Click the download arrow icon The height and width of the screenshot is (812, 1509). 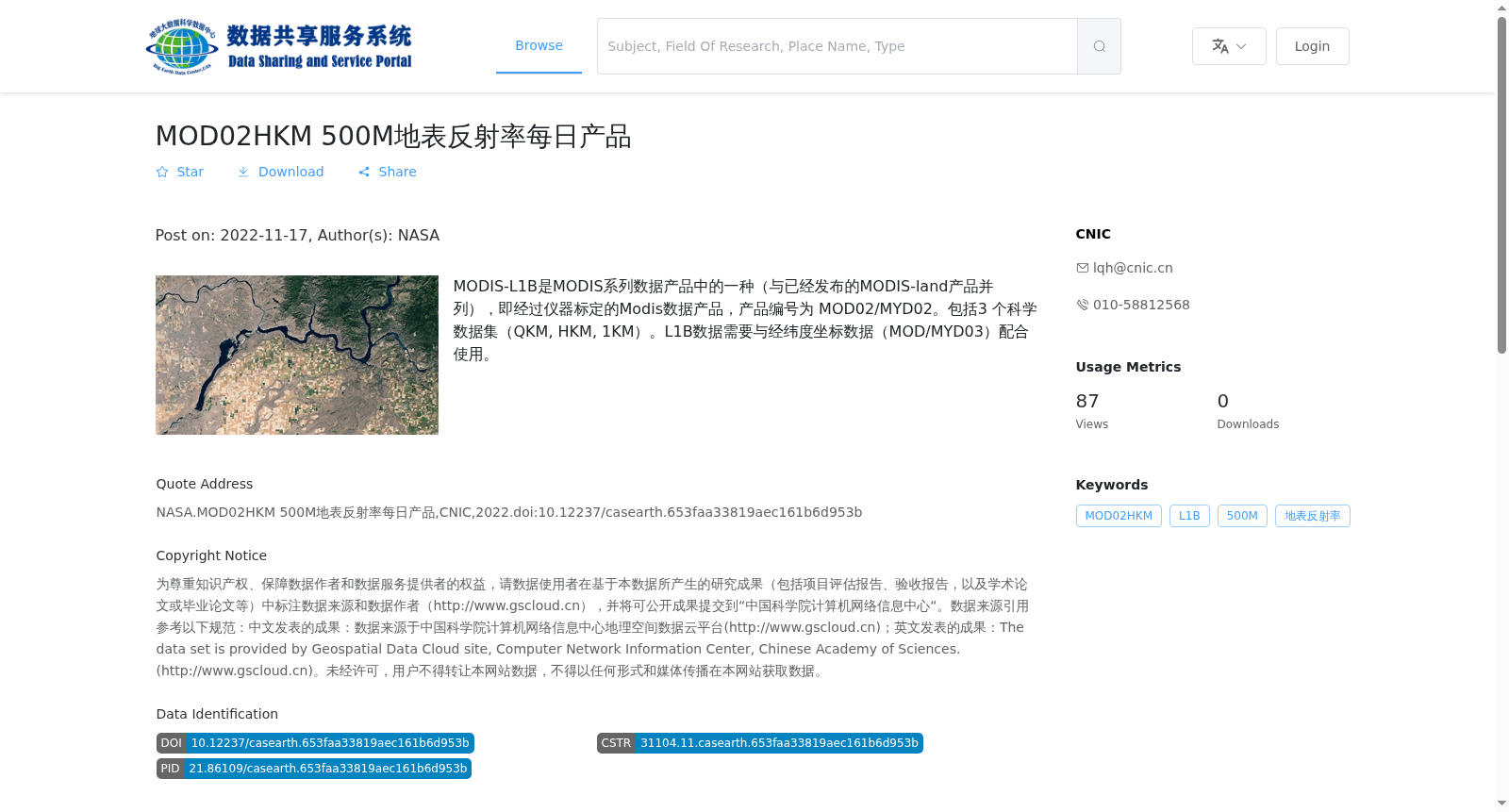[x=243, y=172]
